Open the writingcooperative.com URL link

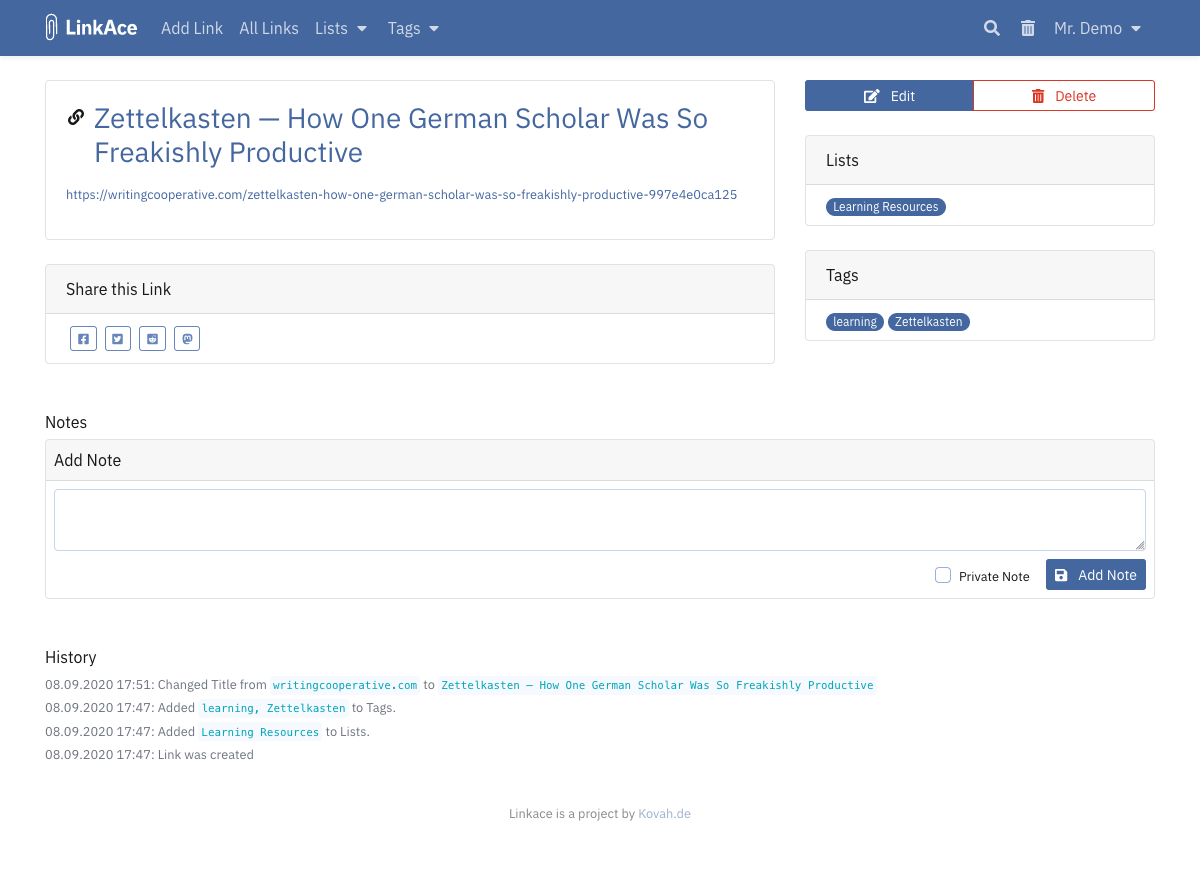pos(402,195)
